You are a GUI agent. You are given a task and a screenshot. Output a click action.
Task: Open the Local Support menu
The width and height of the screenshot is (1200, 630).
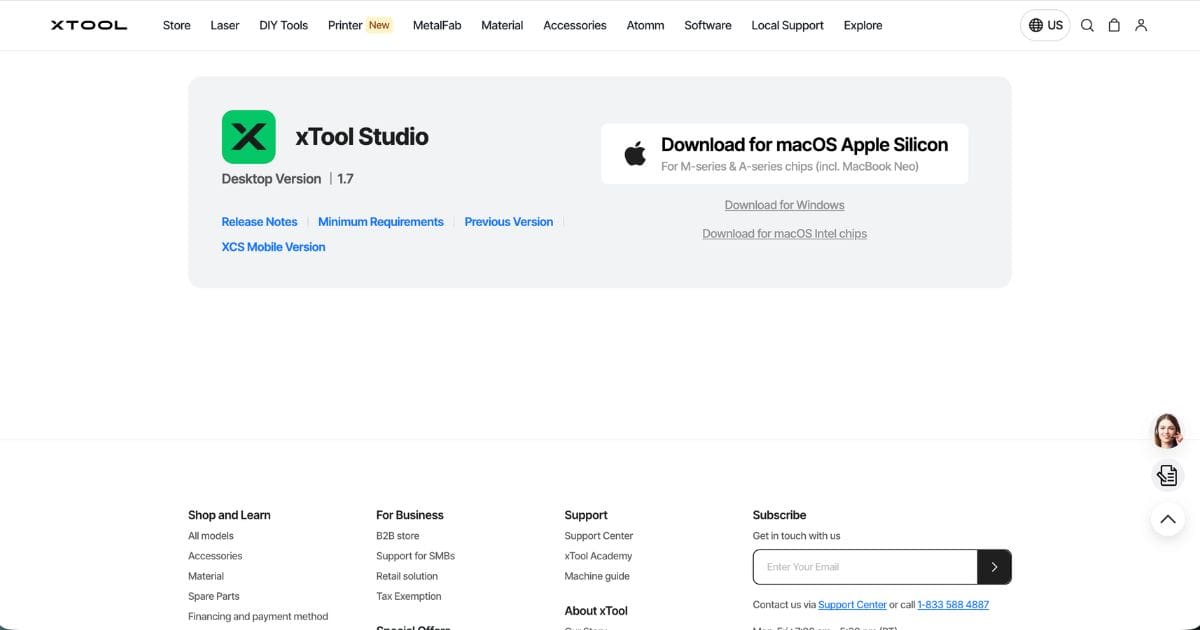[x=788, y=25]
